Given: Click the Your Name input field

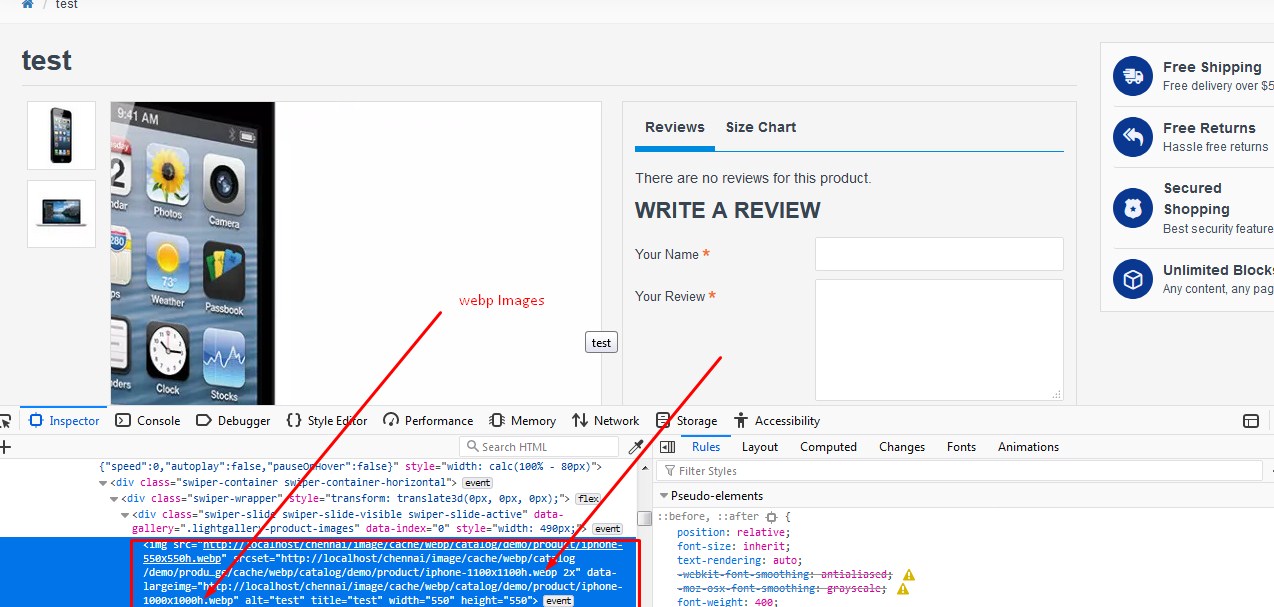Looking at the screenshot, I should 939,254.
